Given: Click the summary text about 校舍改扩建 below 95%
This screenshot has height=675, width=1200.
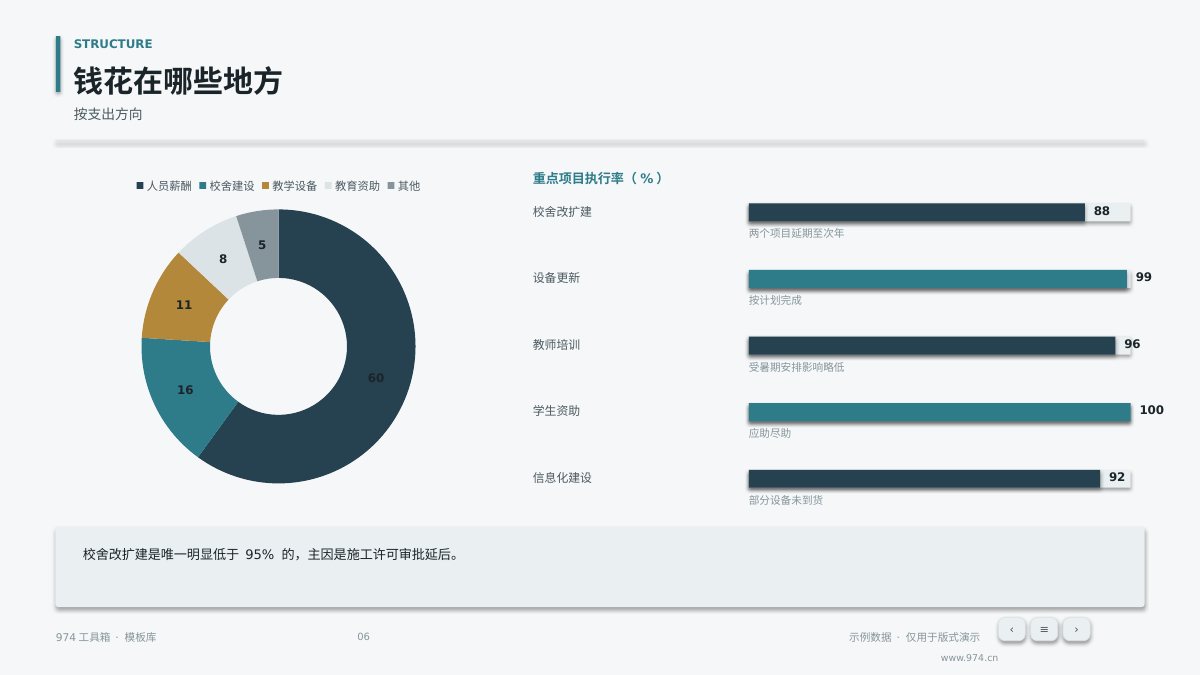Looking at the screenshot, I should pos(272,554).
